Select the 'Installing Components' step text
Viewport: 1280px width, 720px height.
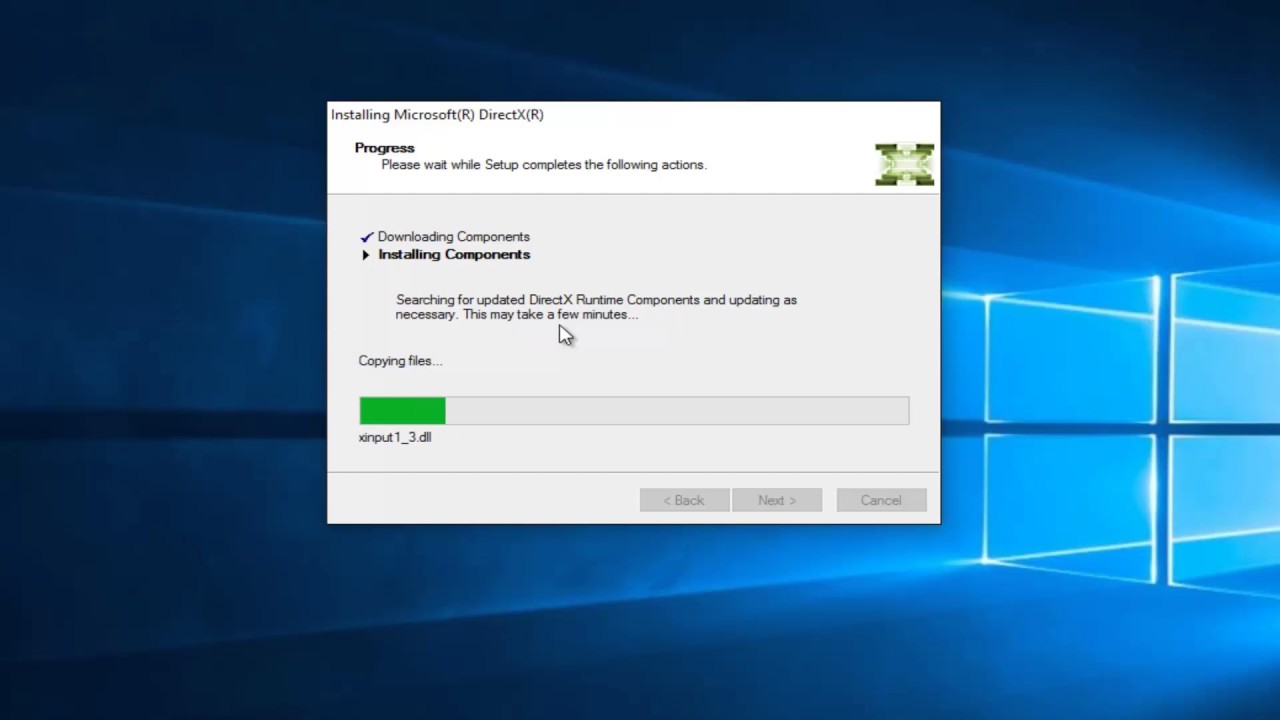[454, 254]
